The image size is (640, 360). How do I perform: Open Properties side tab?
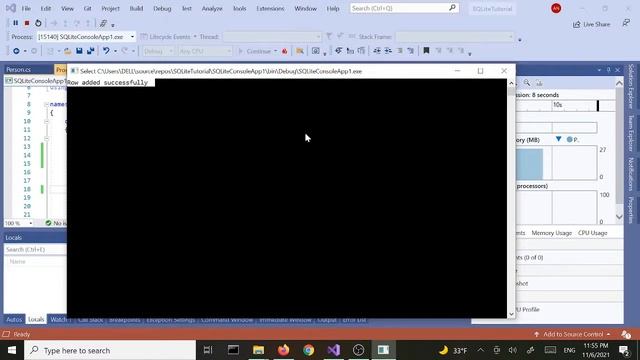click(631, 211)
